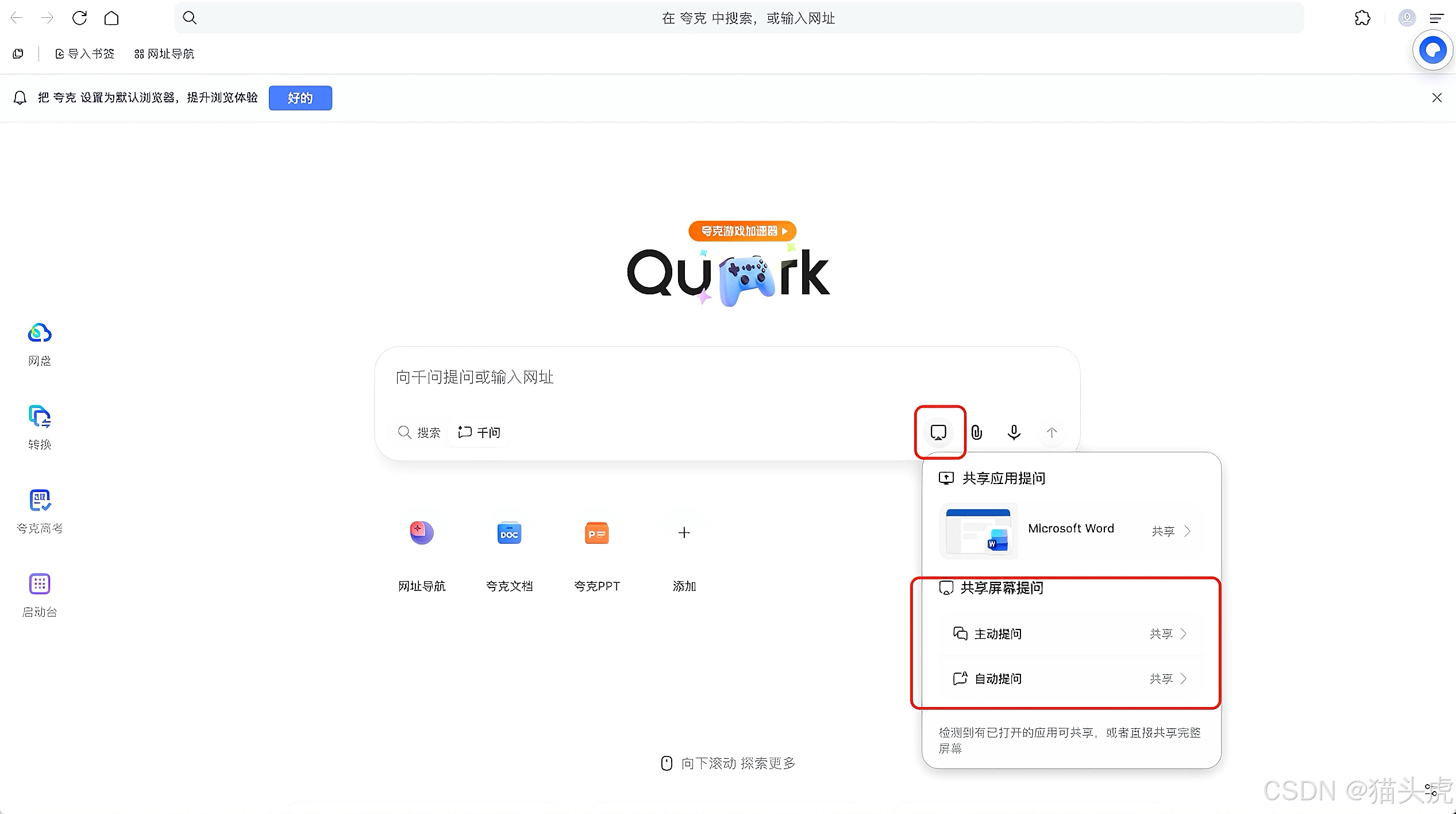This screenshot has height=814, width=1456.
Task: Open the user account avatar
Action: pyautogui.click(x=1407, y=18)
